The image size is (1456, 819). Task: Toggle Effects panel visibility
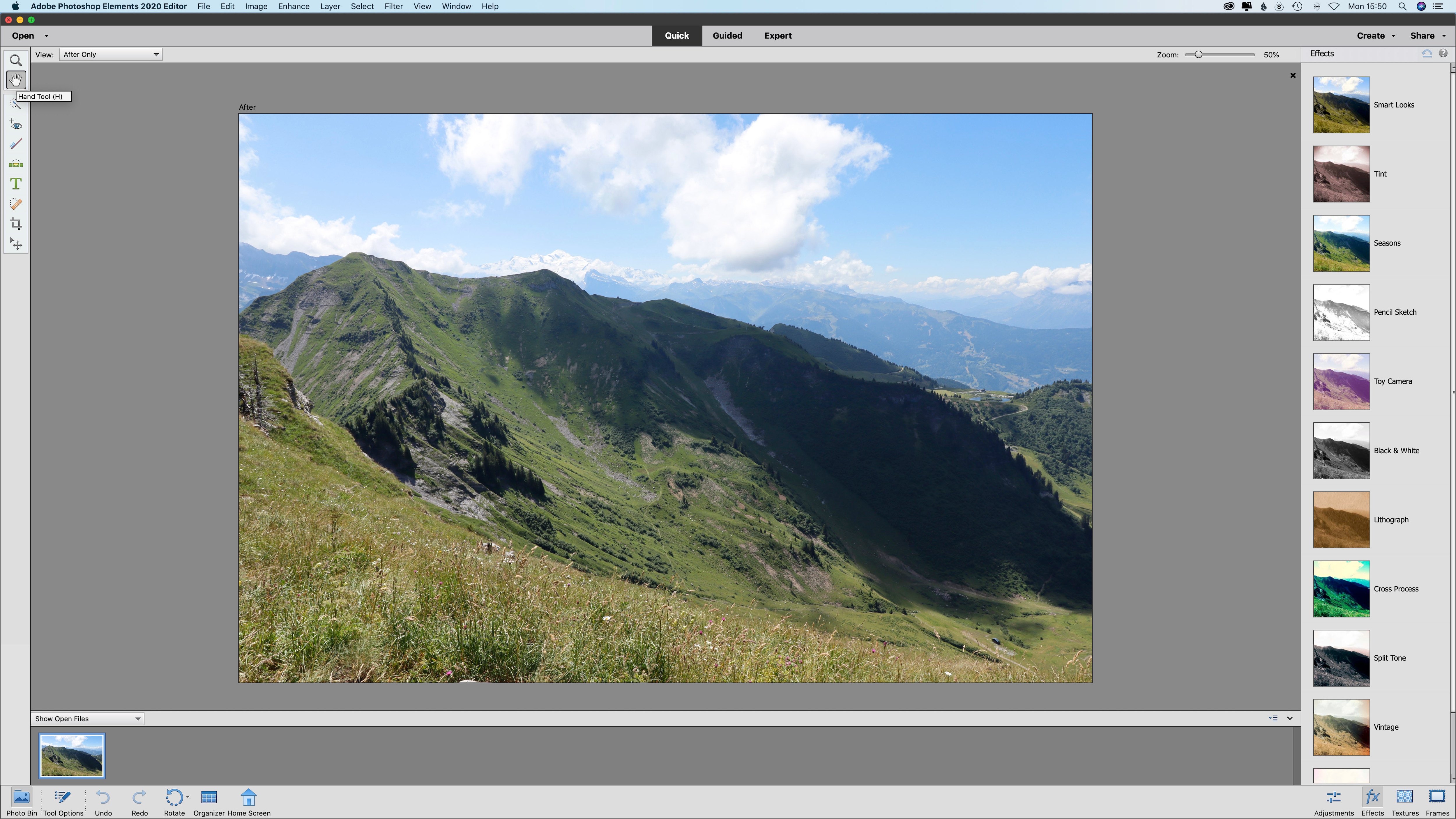1371,797
